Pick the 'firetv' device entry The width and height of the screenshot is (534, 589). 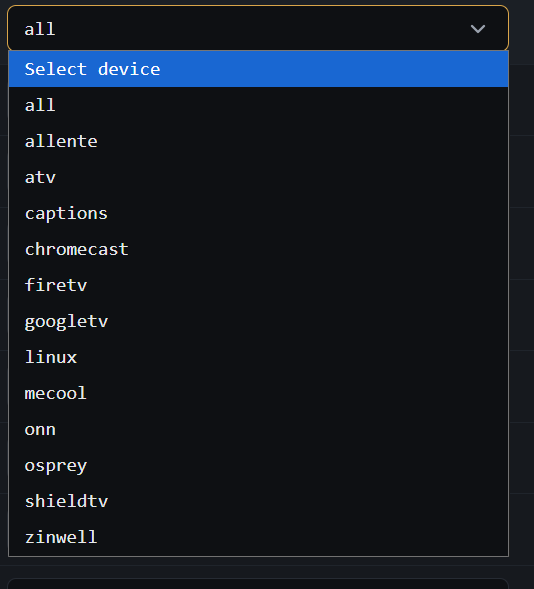[x=258, y=285]
